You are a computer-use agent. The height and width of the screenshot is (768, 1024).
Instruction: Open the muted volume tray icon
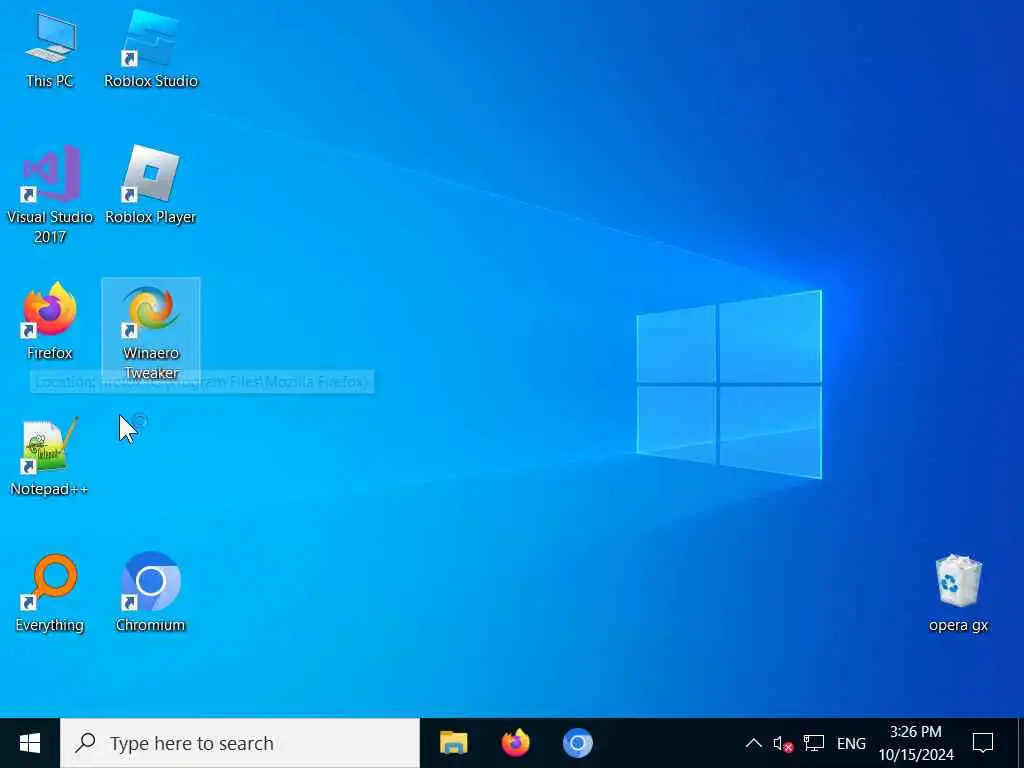click(783, 744)
